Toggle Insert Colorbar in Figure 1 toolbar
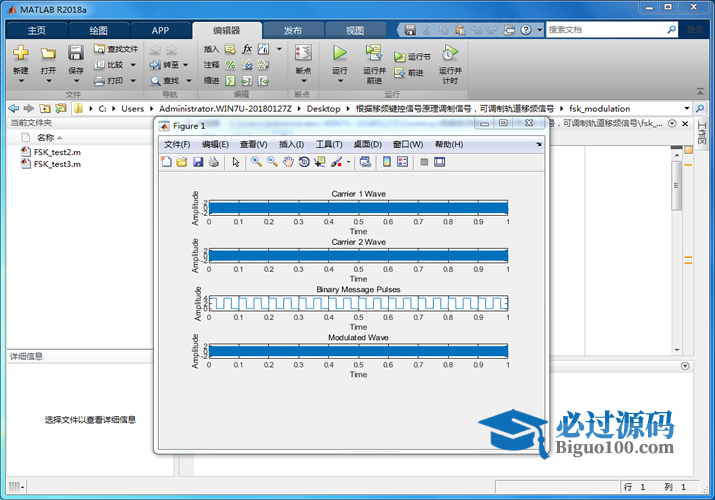This screenshot has width=715, height=500. tap(387, 162)
